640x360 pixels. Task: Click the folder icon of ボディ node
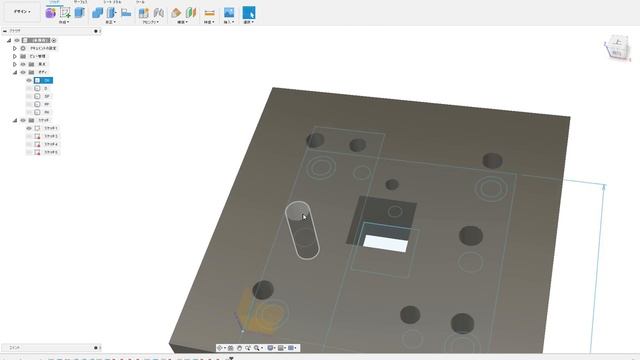point(31,72)
